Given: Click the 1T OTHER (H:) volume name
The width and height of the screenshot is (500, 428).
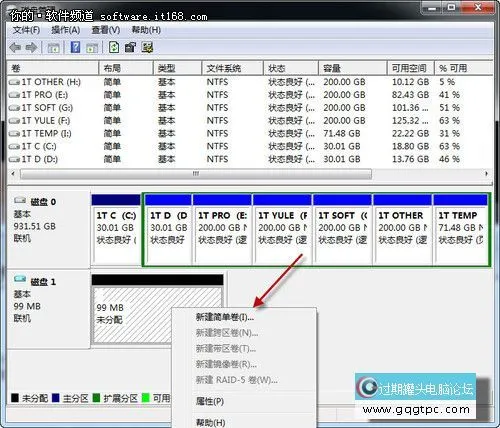Looking at the screenshot, I should click(51, 82).
